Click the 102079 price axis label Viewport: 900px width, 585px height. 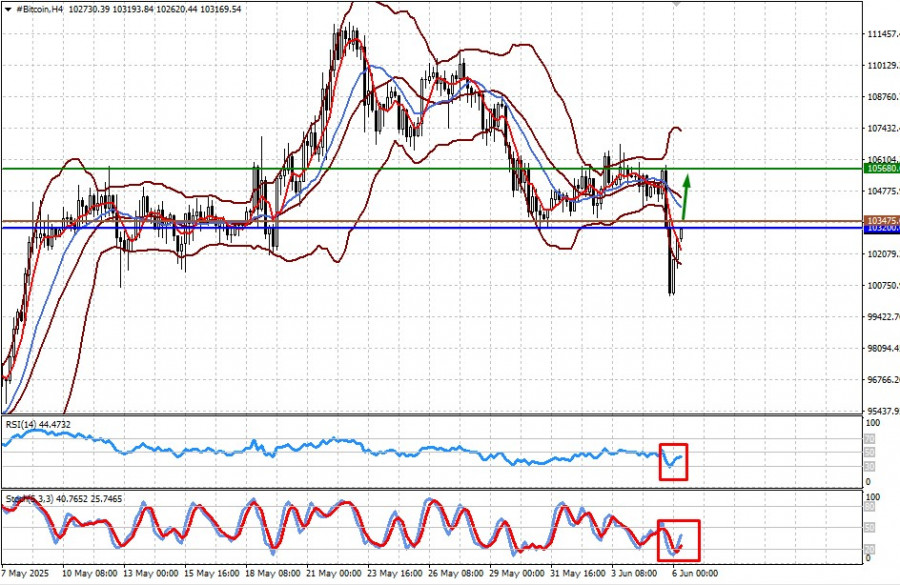883,254
